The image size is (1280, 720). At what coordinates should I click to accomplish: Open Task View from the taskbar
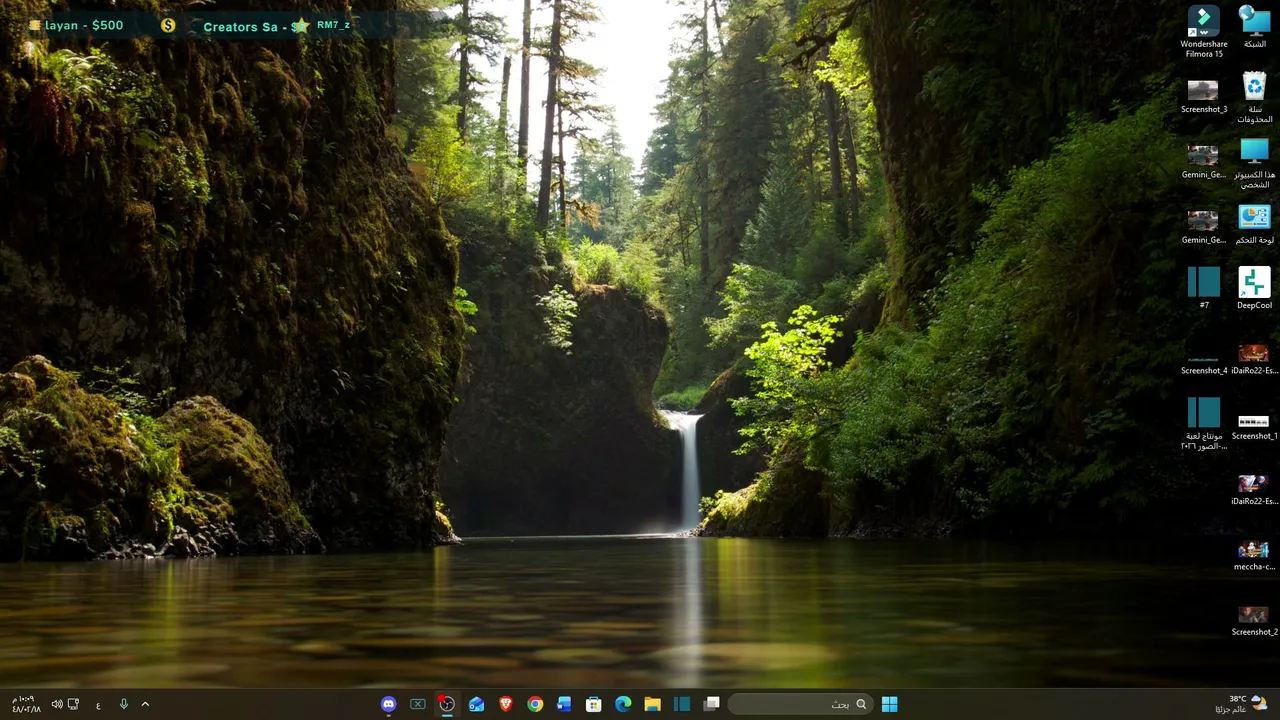click(x=711, y=704)
